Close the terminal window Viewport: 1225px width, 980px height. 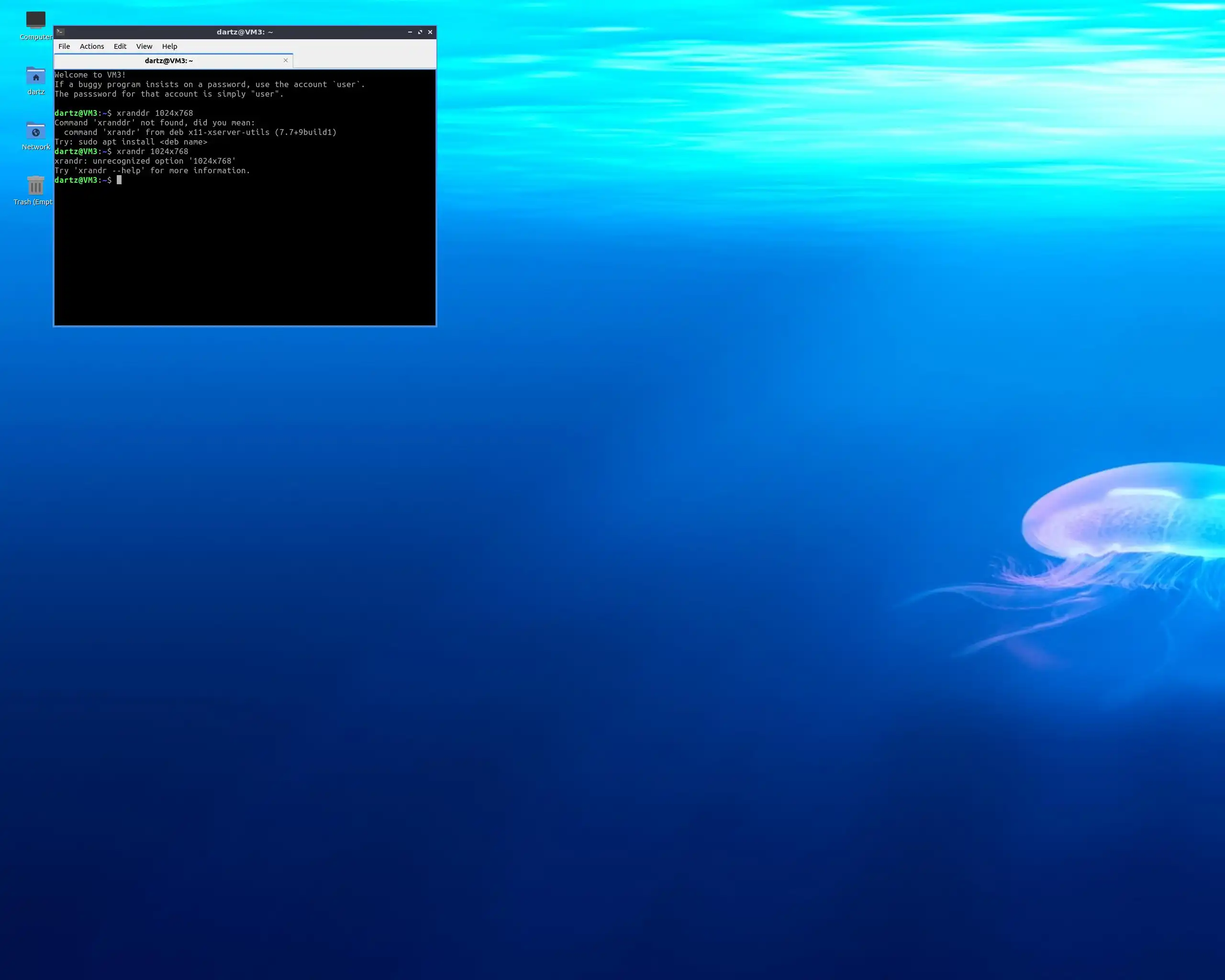click(430, 32)
